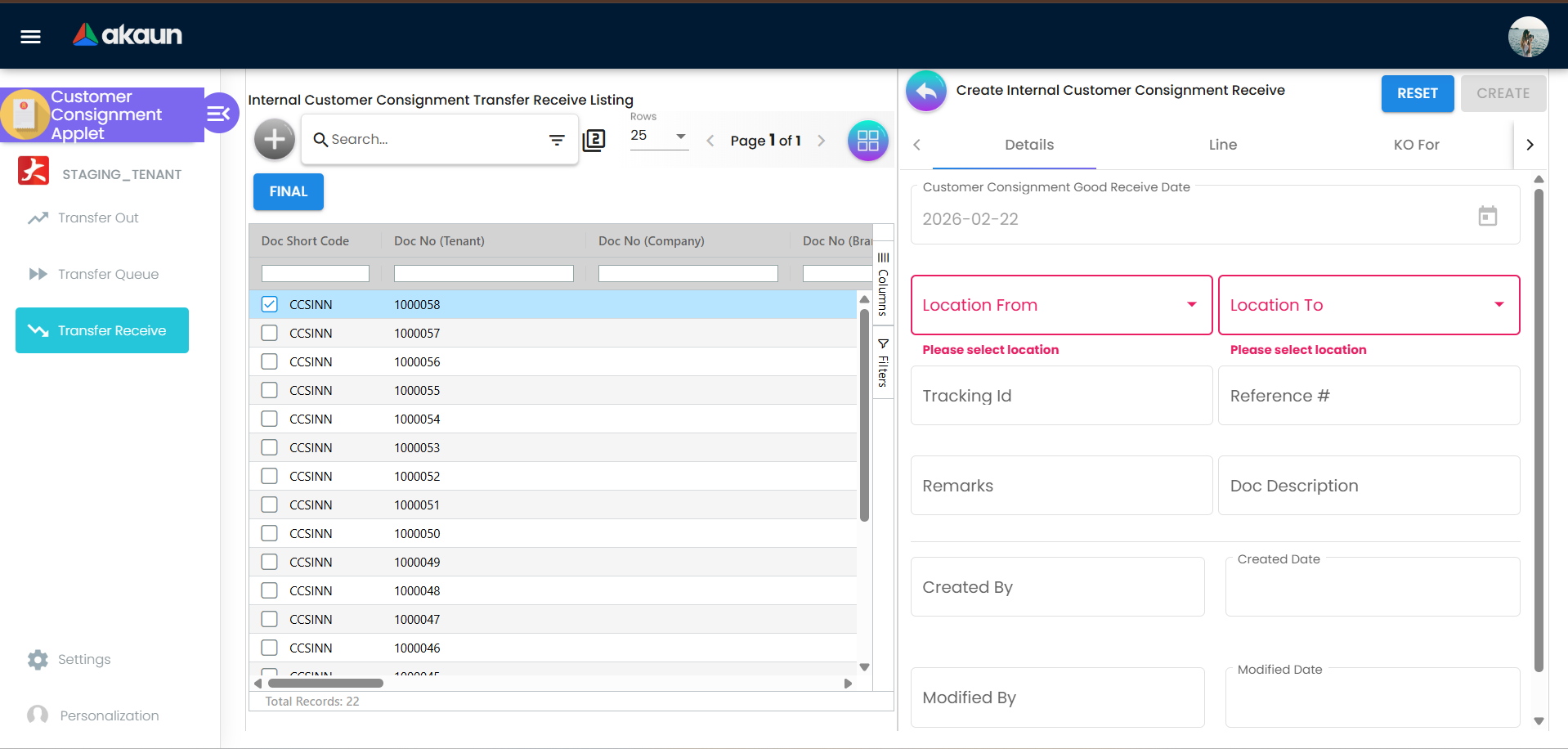Open the calendar date picker icon

(x=1487, y=216)
